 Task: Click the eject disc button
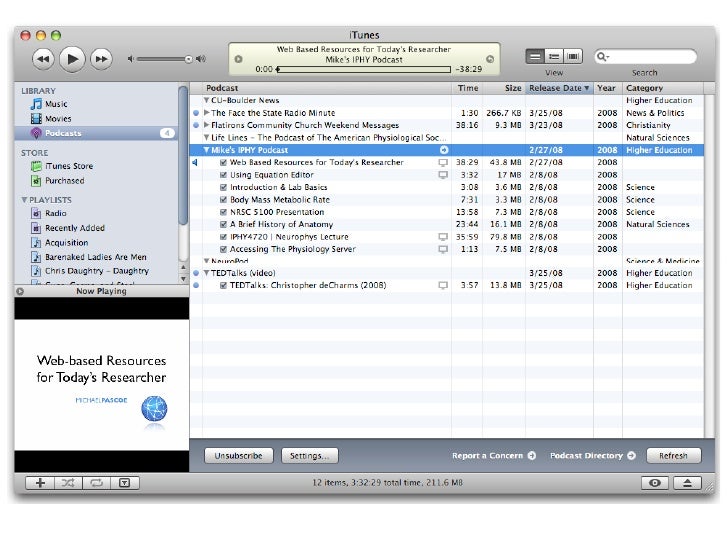point(687,483)
